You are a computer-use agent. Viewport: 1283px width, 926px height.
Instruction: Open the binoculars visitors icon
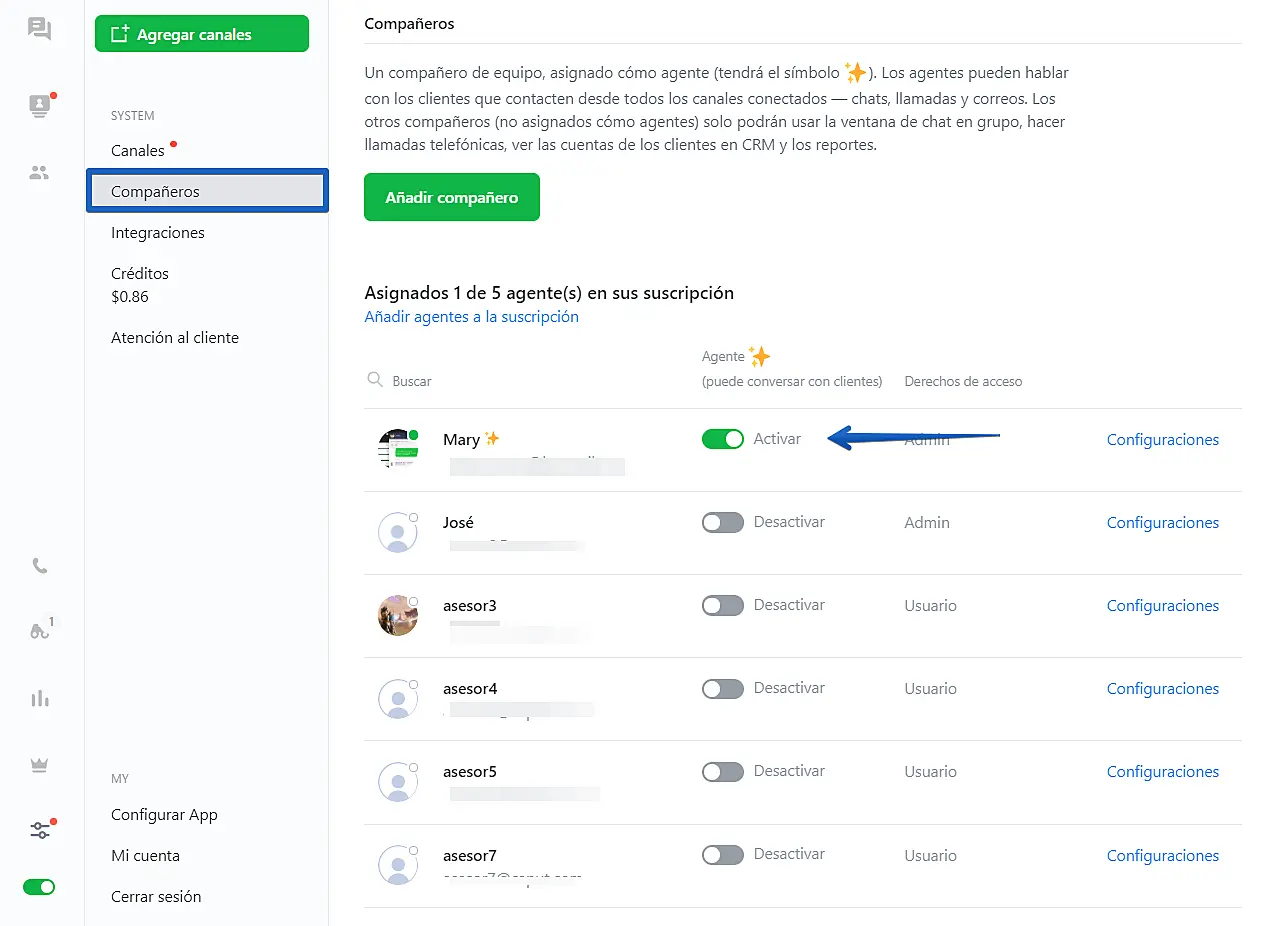coord(40,631)
